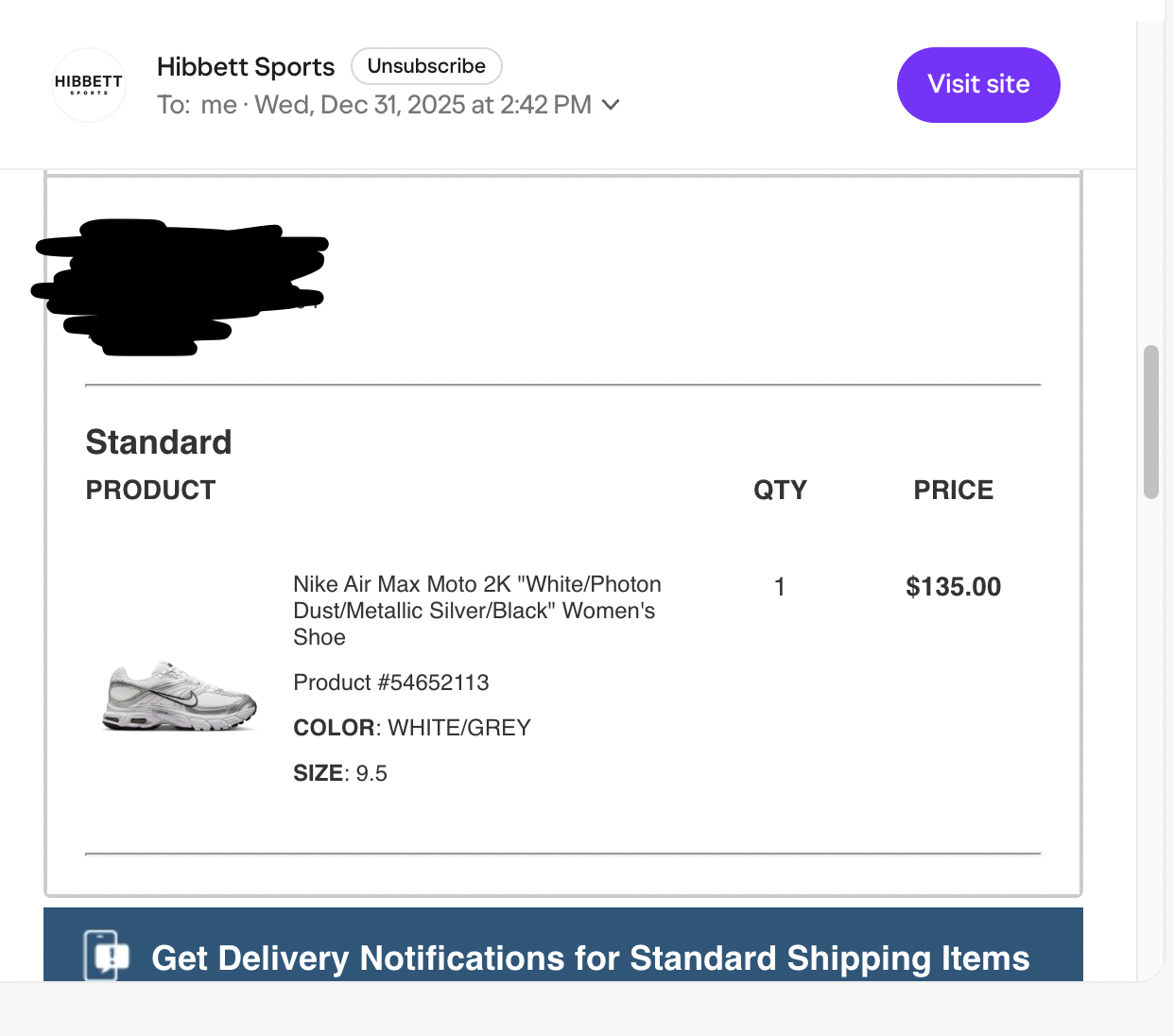The height and width of the screenshot is (1036, 1174).
Task: Click the Nike shoe product thumbnail
Action: [x=180, y=697]
